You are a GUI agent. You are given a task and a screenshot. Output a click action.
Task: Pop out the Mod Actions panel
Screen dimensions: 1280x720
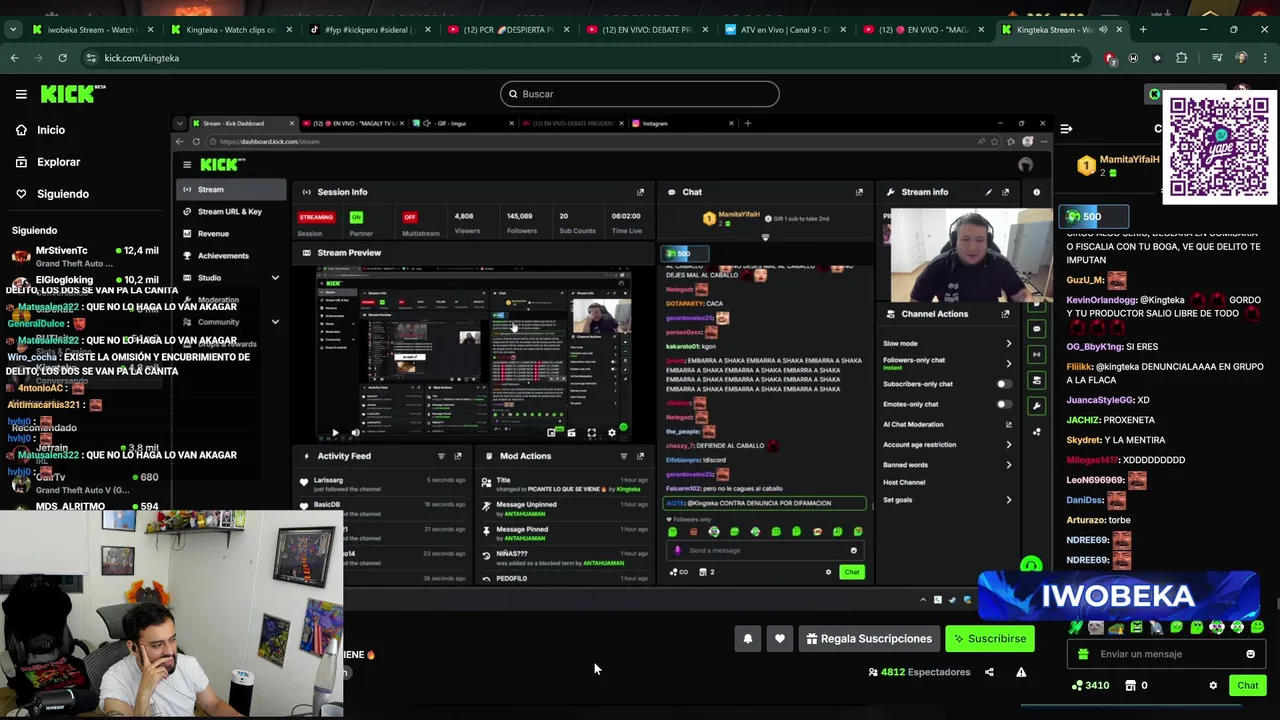(640, 456)
